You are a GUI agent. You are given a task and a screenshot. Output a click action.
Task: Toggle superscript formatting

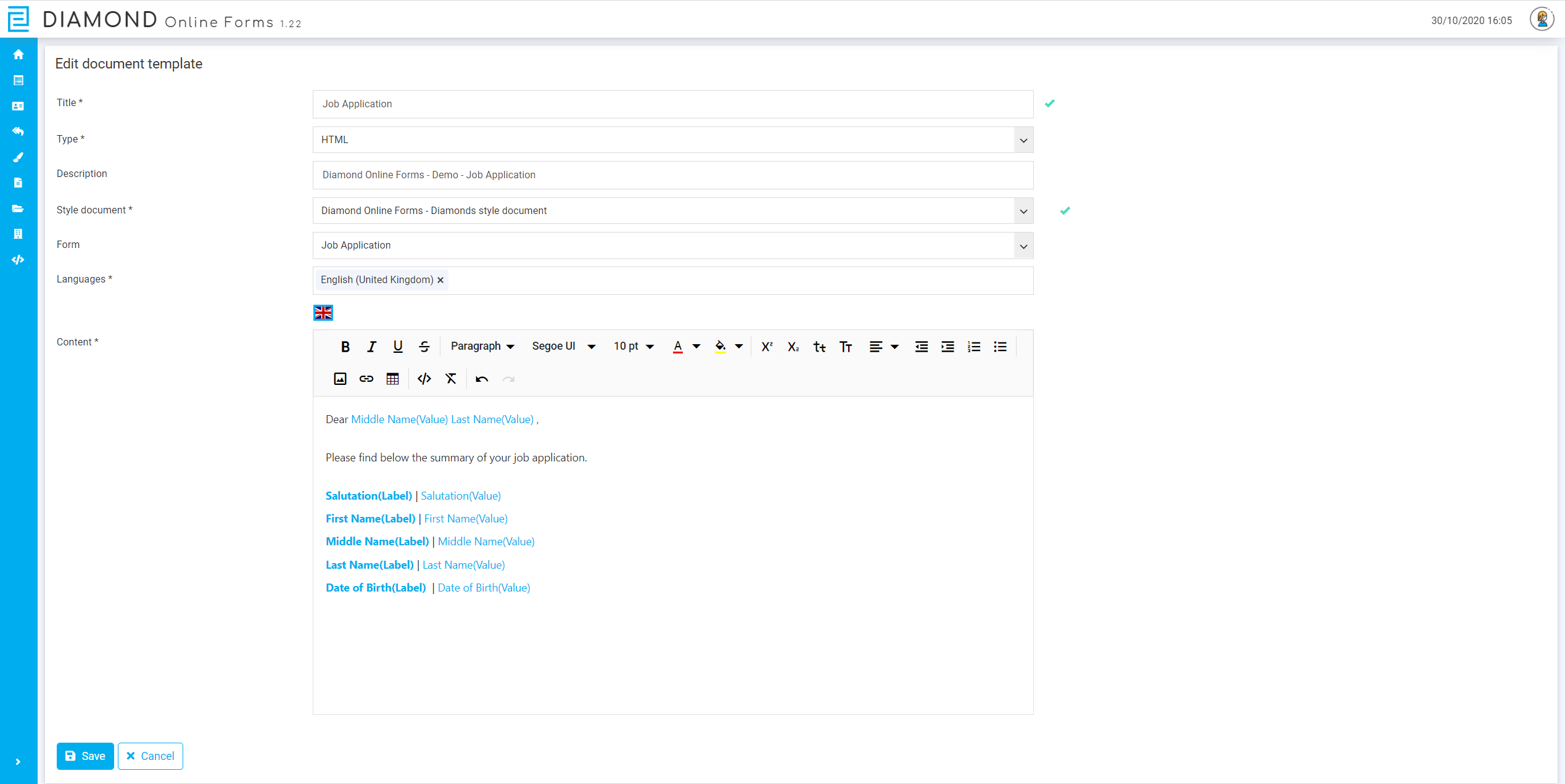[767, 347]
